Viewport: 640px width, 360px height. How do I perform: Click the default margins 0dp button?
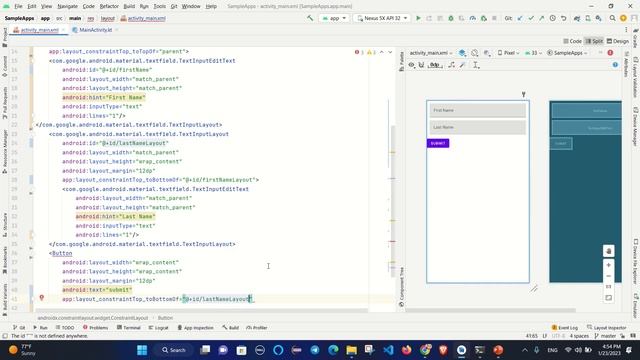(435, 65)
